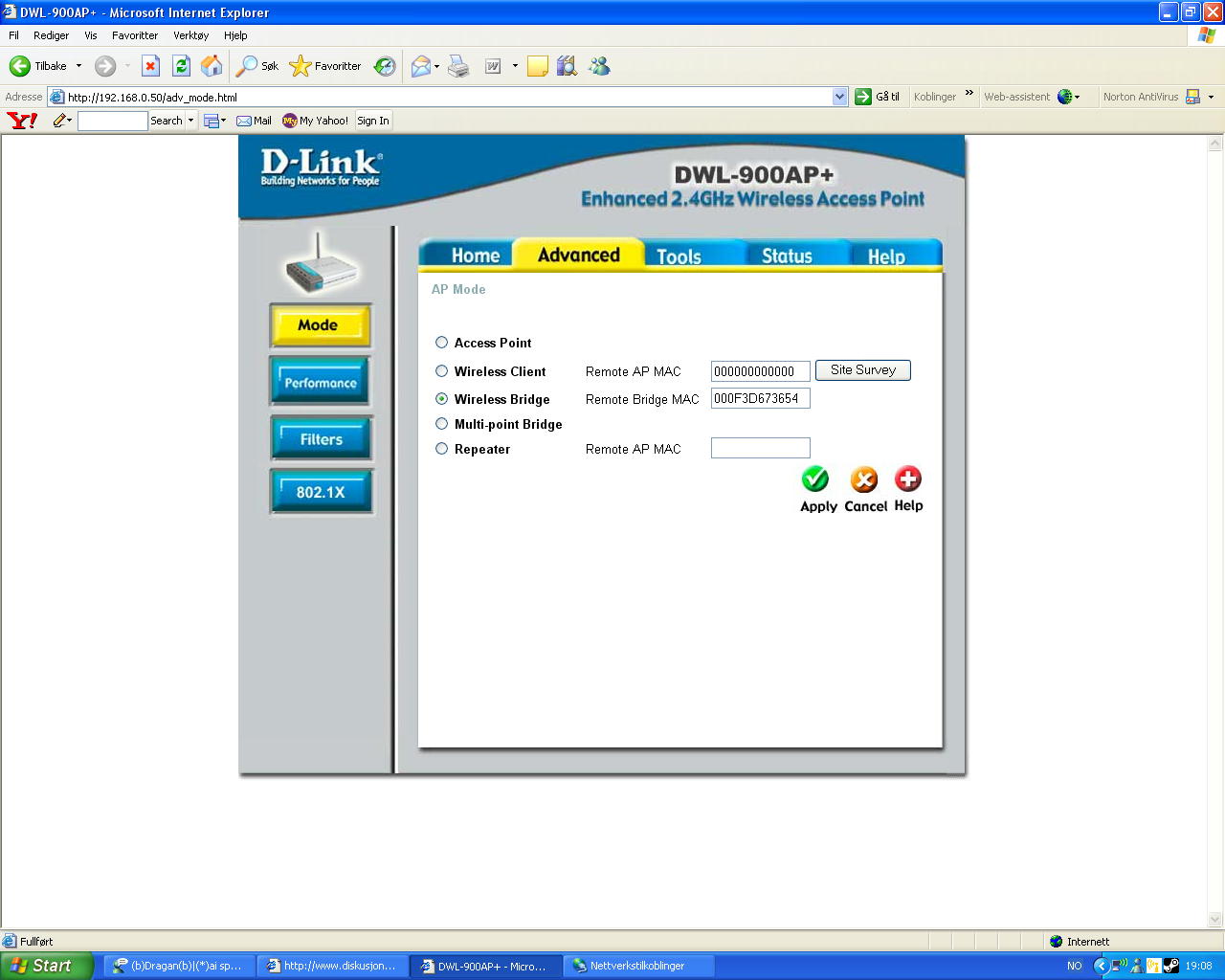Click the Research books icon
1225x980 pixels.
[568, 66]
